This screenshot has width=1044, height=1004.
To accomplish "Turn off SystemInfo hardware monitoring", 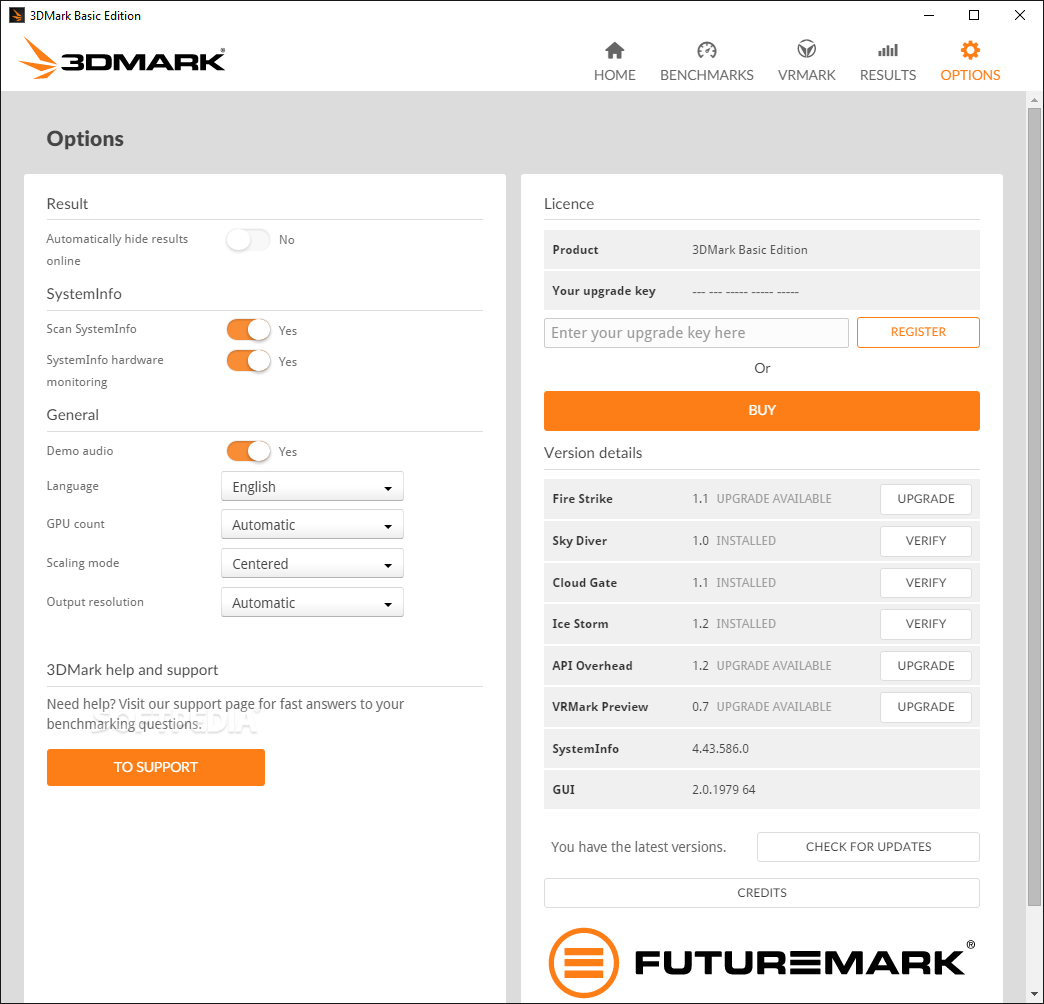I will coord(248,361).
